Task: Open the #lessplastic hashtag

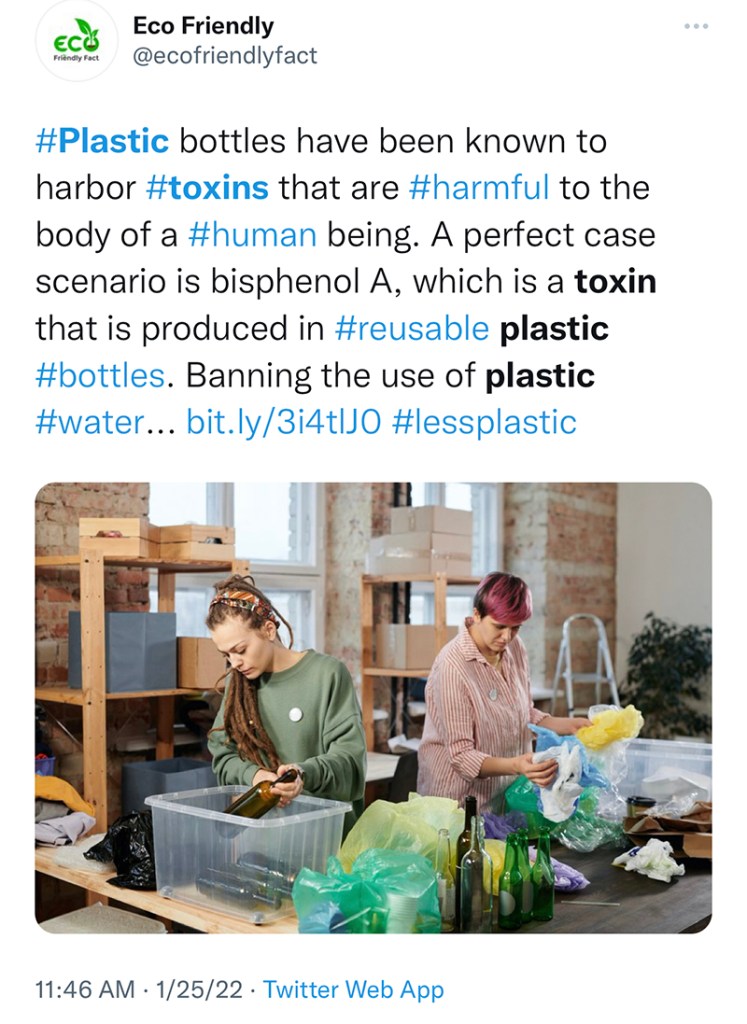Action: tap(485, 422)
